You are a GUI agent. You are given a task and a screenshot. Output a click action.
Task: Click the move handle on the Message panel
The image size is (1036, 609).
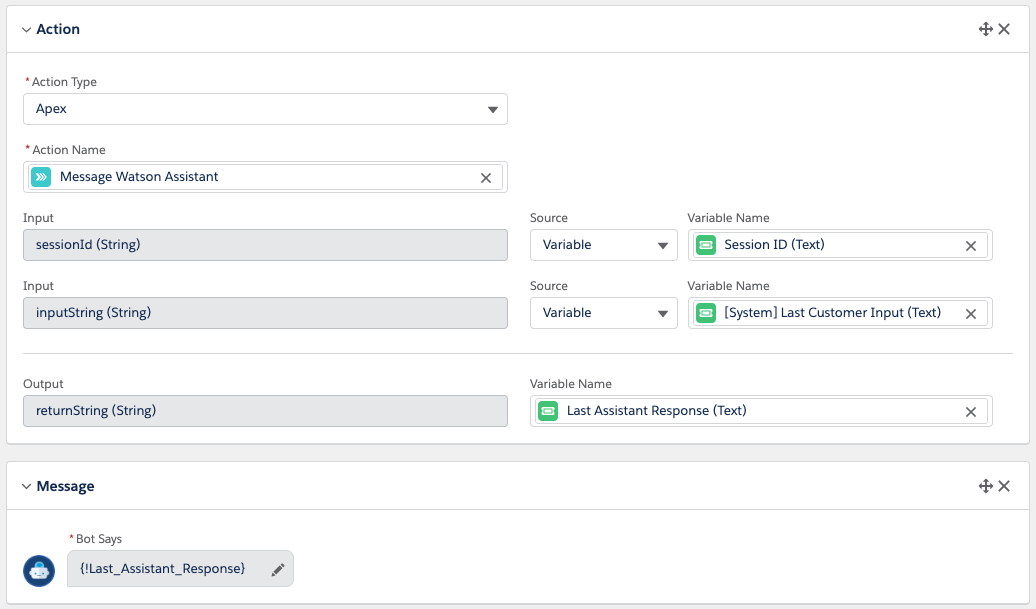point(985,486)
